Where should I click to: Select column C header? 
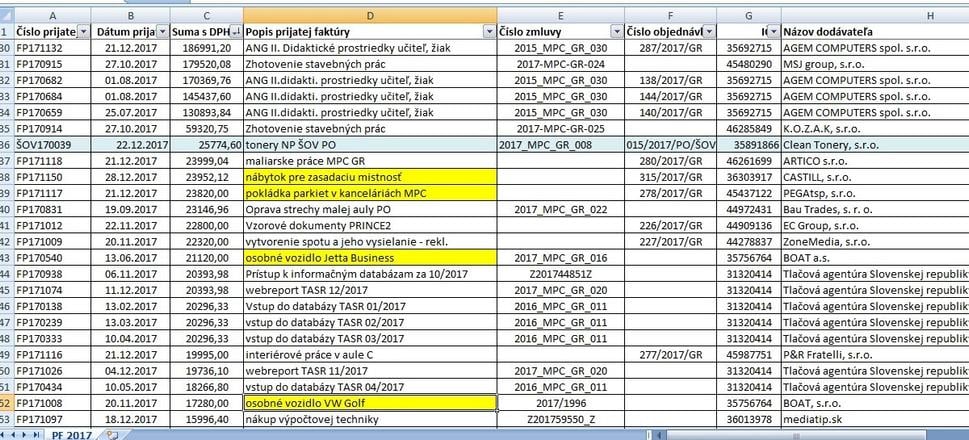tap(206, 15)
